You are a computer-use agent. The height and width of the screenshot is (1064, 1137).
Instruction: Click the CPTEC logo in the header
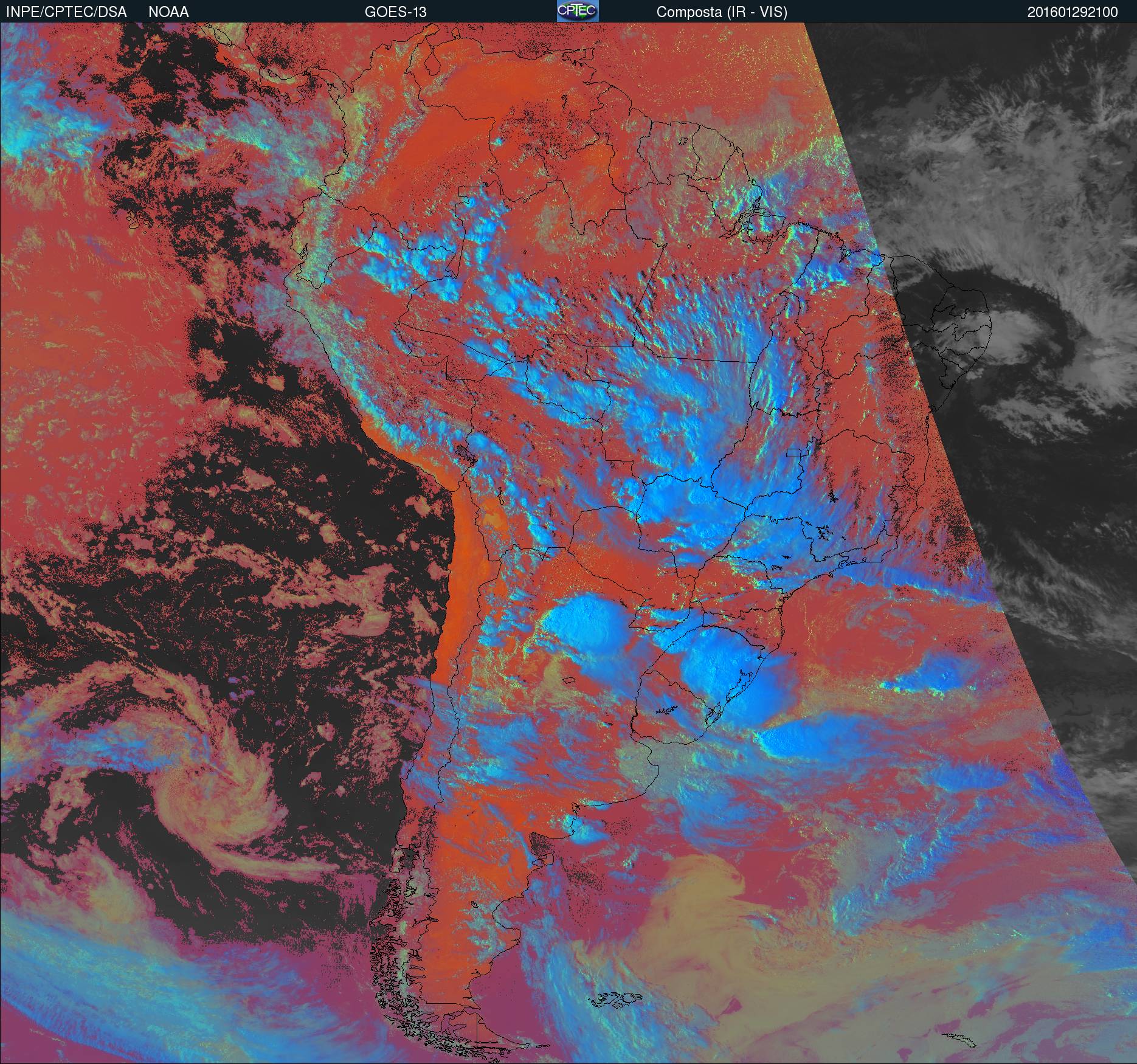[578, 11]
